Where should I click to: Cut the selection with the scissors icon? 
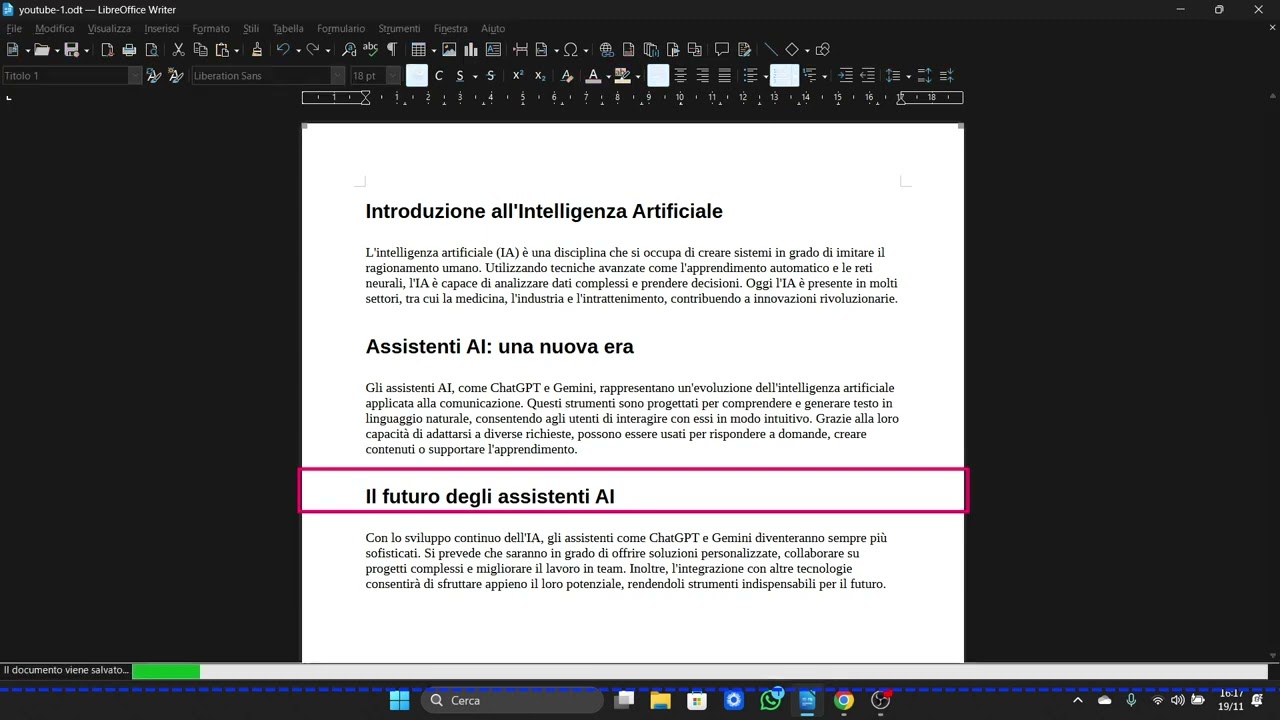coord(178,49)
